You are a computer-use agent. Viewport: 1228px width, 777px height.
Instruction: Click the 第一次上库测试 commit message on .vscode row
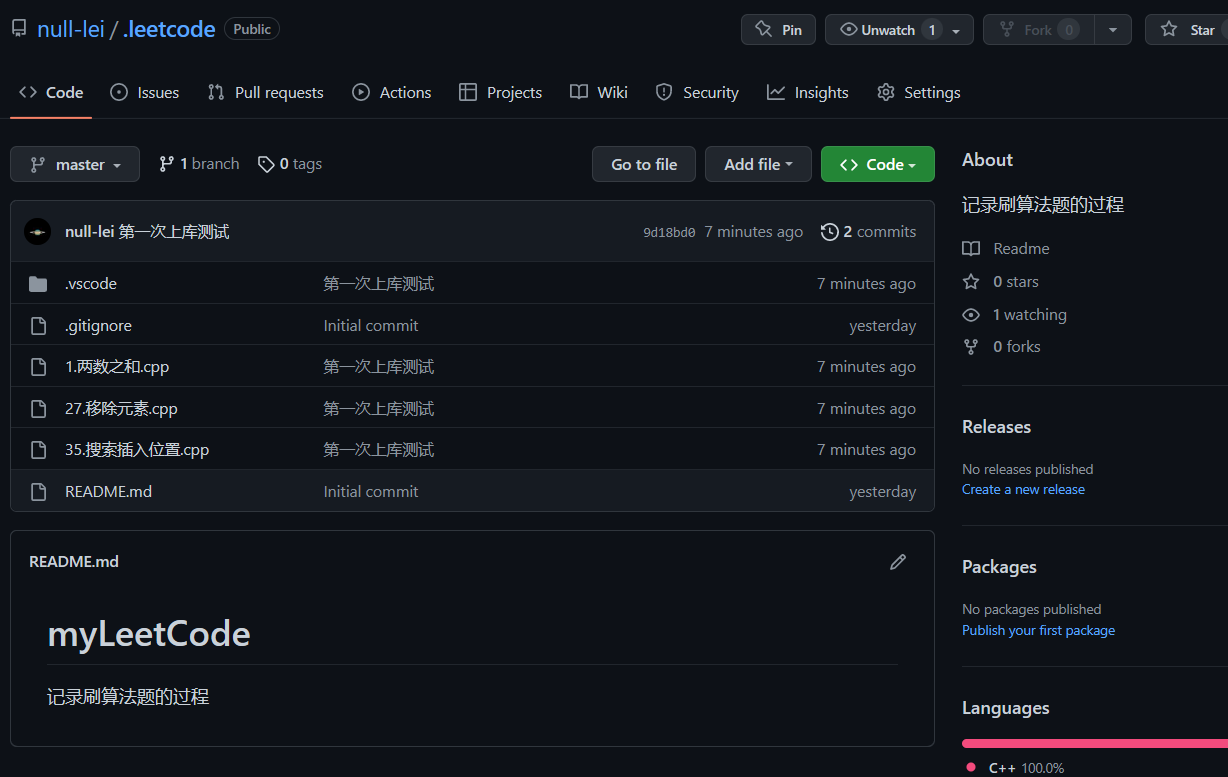379,284
